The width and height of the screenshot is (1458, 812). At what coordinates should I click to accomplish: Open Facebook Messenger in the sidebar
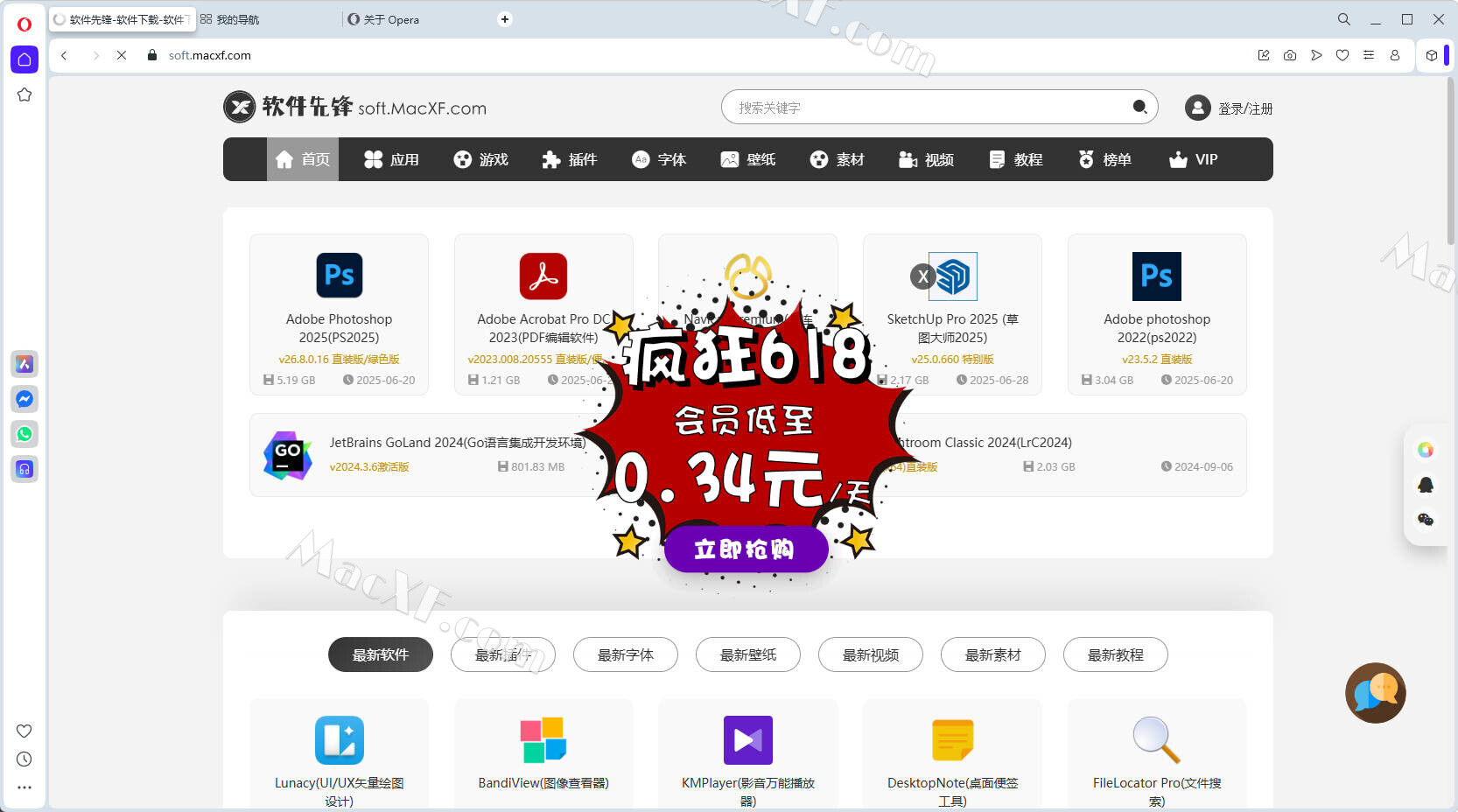pyautogui.click(x=25, y=399)
